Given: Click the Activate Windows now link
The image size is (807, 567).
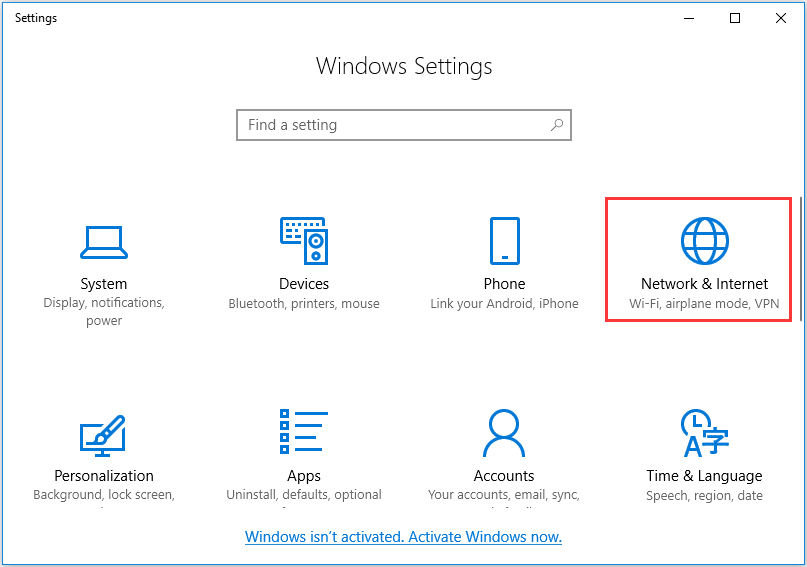Looking at the screenshot, I should coord(404,537).
